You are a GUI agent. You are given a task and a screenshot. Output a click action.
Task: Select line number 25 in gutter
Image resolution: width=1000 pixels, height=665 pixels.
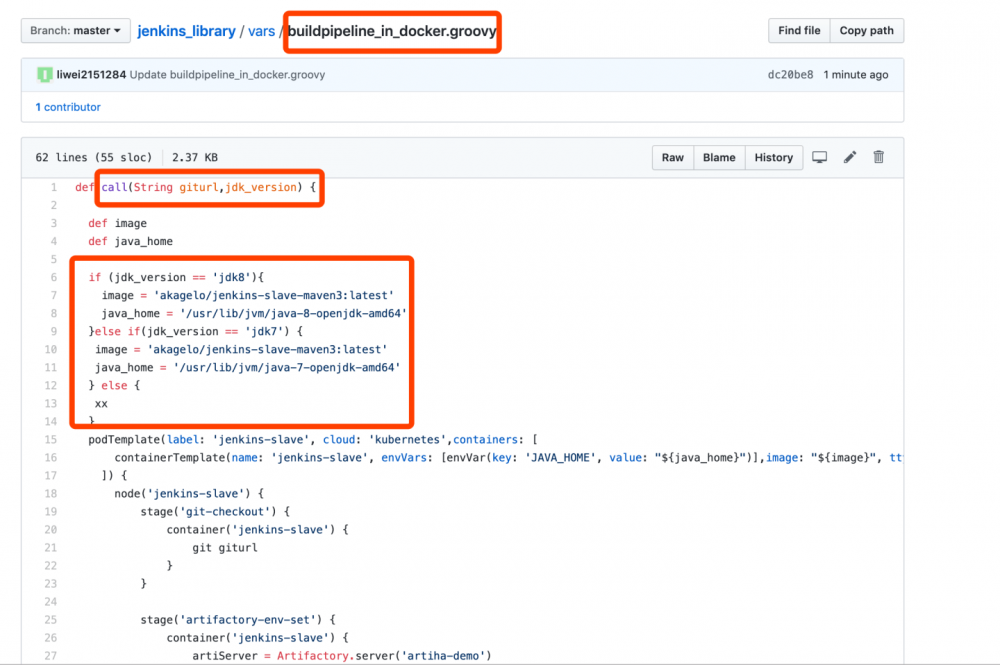click(50, 620)
